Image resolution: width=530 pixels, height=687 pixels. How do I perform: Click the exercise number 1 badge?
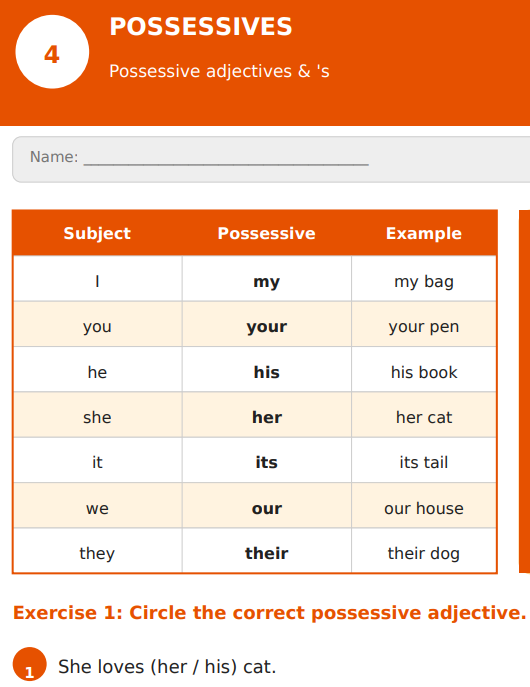pos(29,664)
